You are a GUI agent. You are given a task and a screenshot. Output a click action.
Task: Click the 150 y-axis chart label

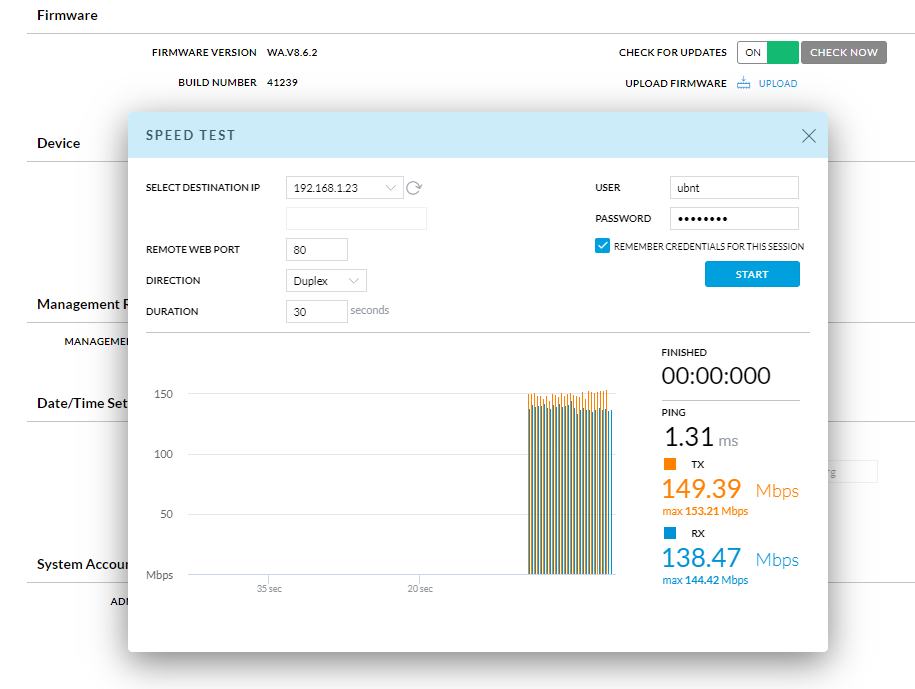point(163,394)
